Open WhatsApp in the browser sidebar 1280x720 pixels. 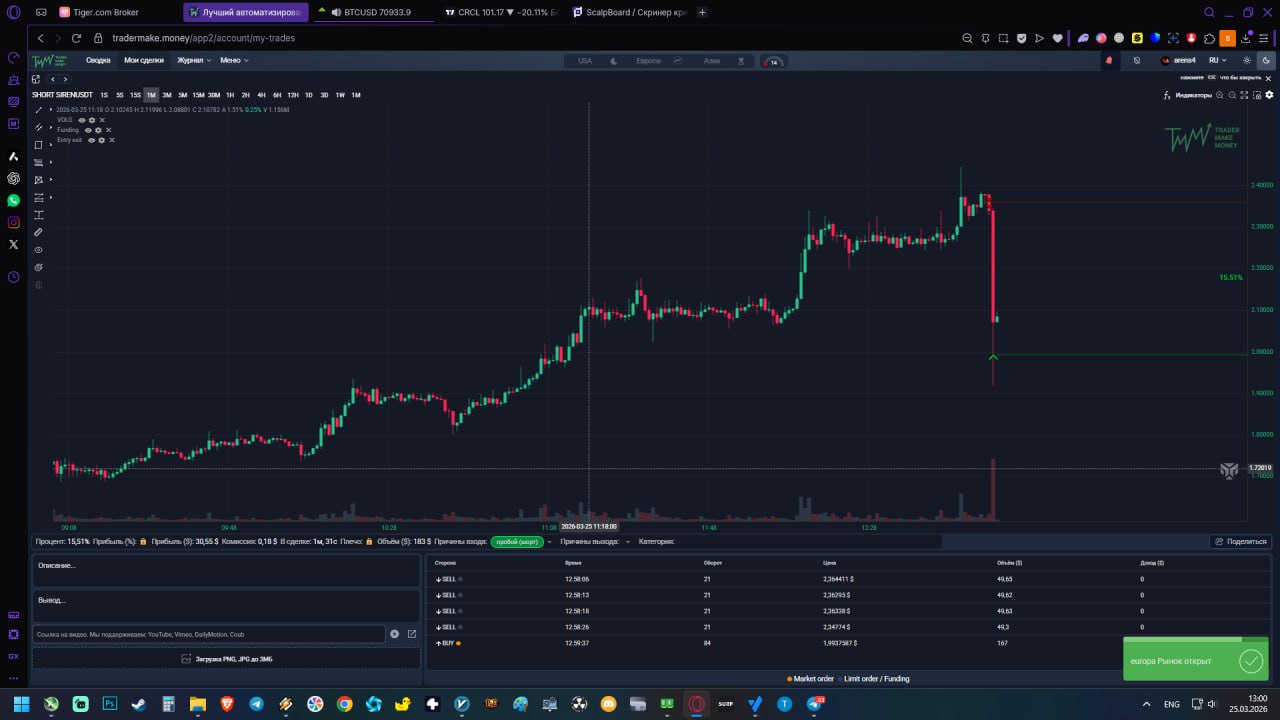pyautogui.click(x=13, y=200)
